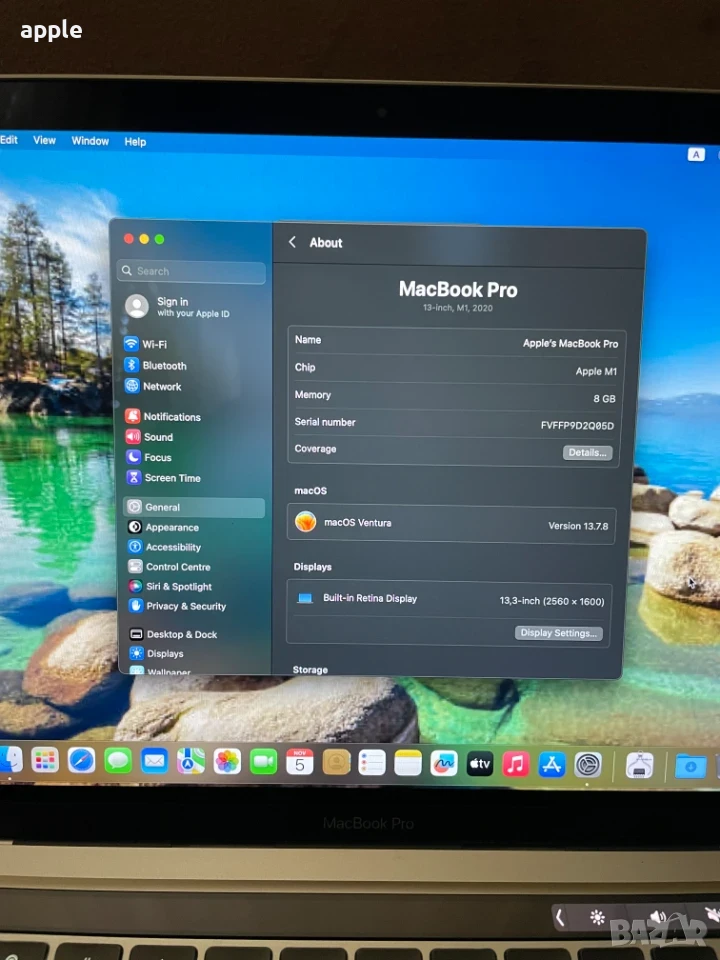Open Photos from the Dock
Screen dimensions: 720x960
tap(227, 762)
